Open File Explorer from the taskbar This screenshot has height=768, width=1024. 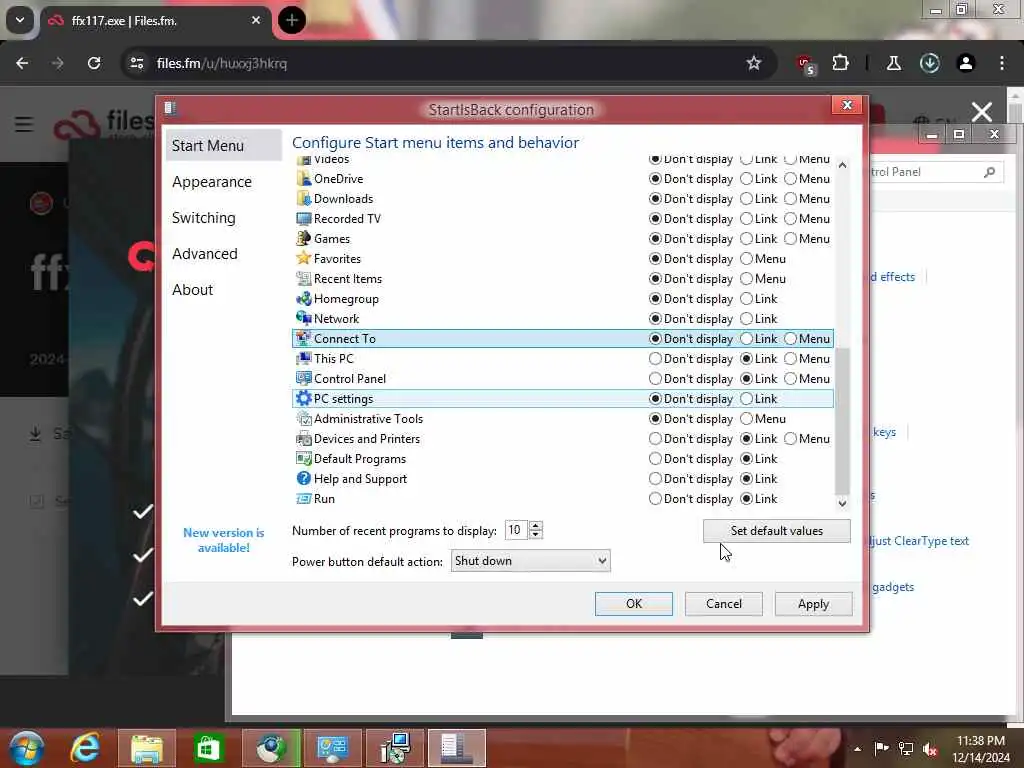pyautogui.click(x=147, y=748)
